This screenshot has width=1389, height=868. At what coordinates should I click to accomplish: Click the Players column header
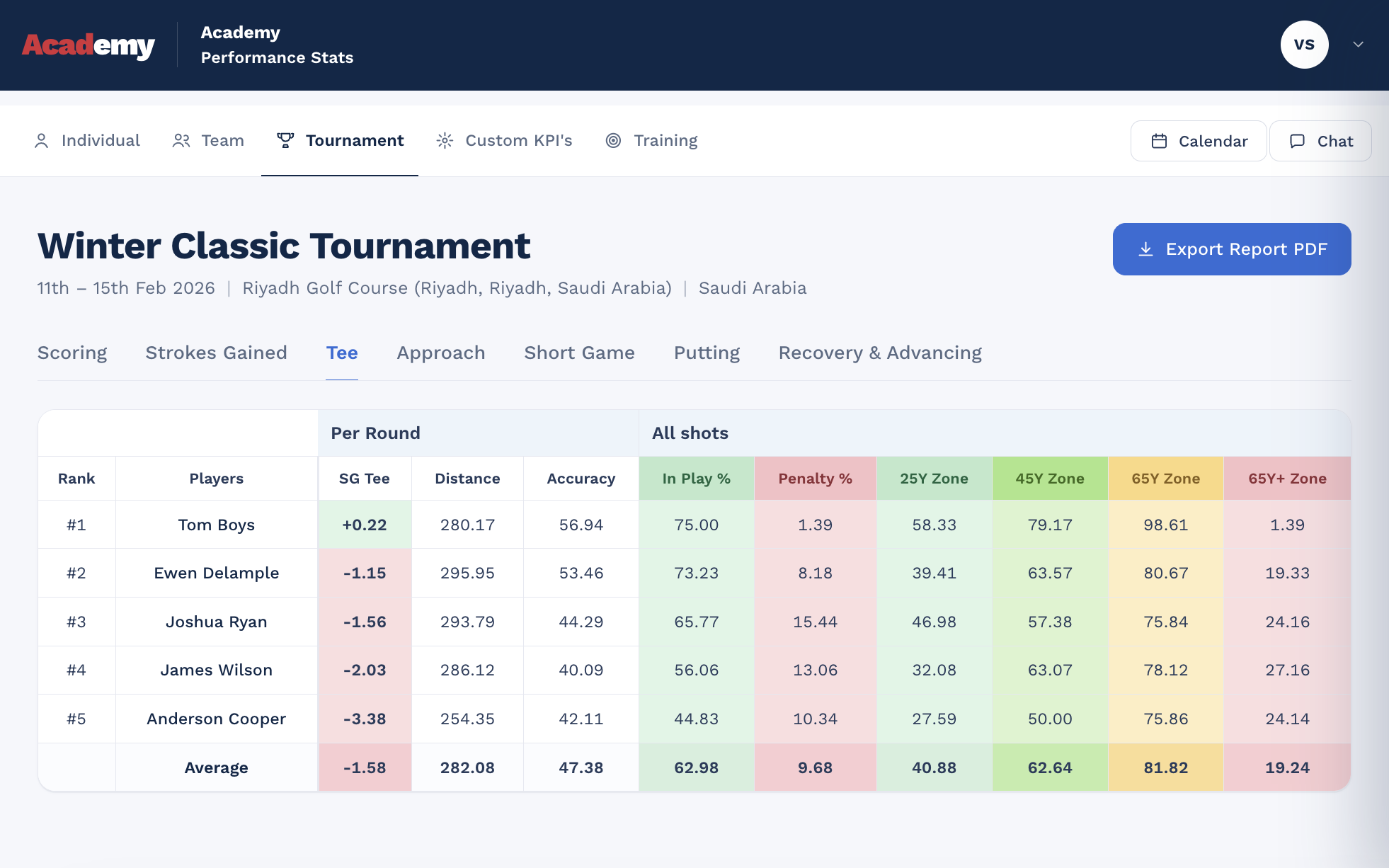(x=217, y=479)
